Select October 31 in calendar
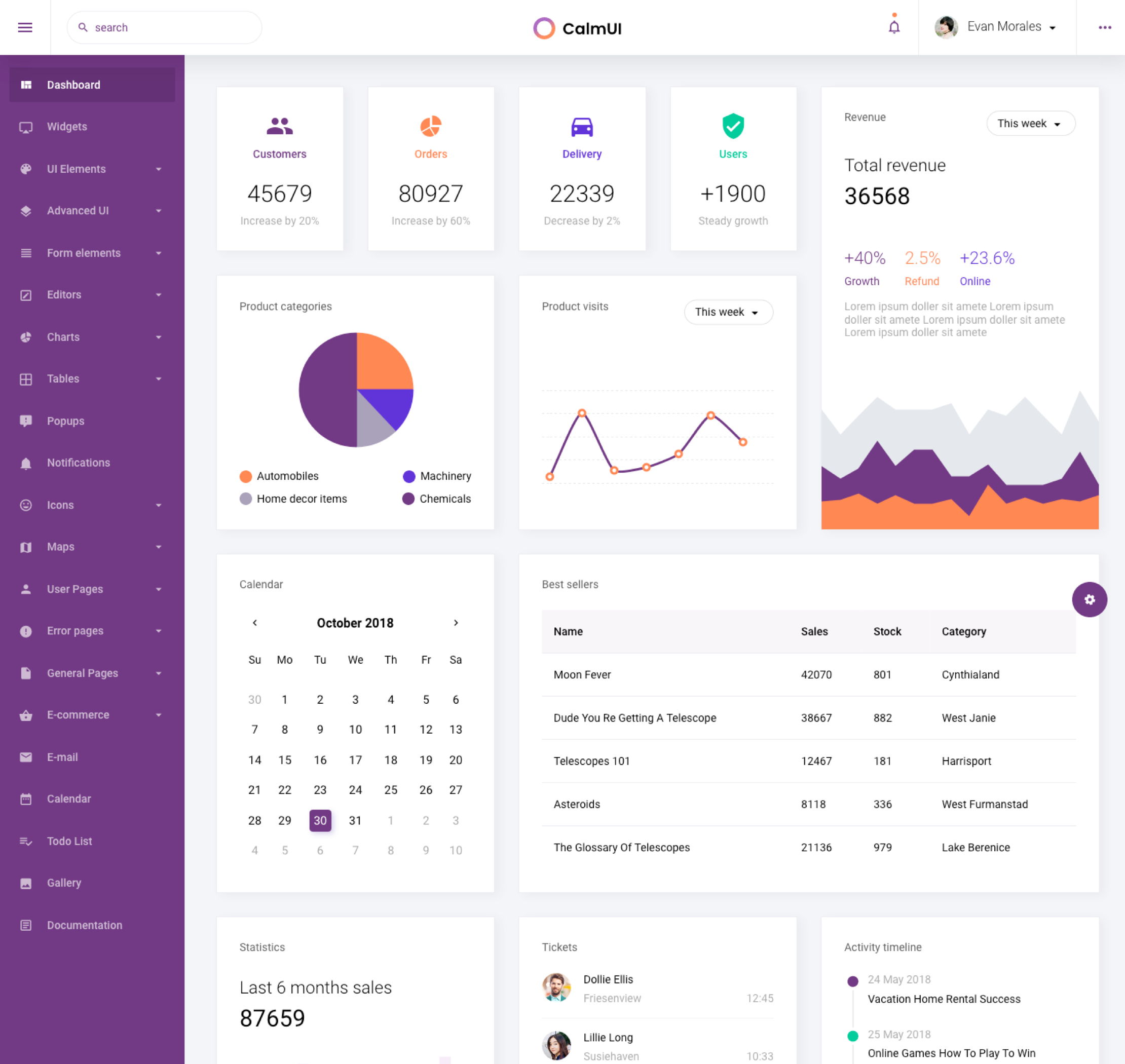Image resolution: width=1125 pixels, height=1064 pixels. click(355, 820)
